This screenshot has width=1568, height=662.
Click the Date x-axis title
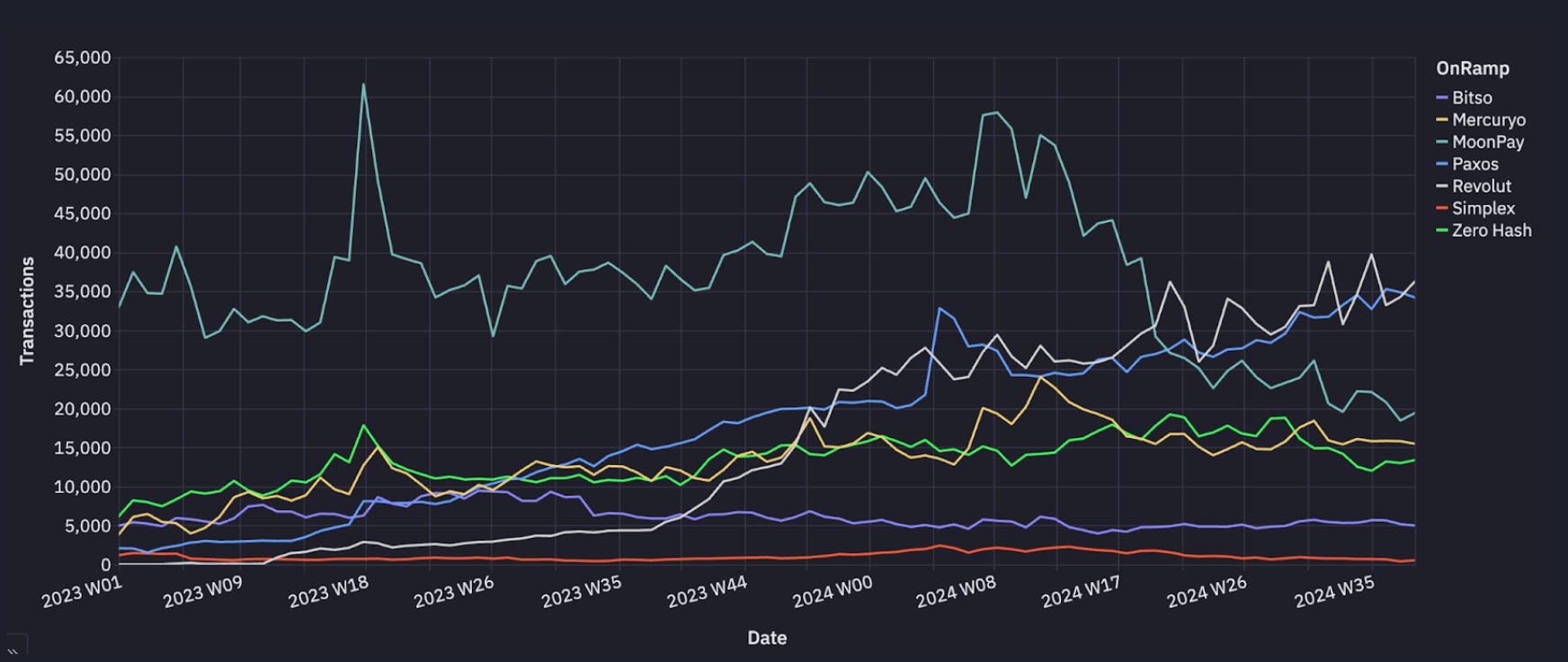[x=767, y=638]
